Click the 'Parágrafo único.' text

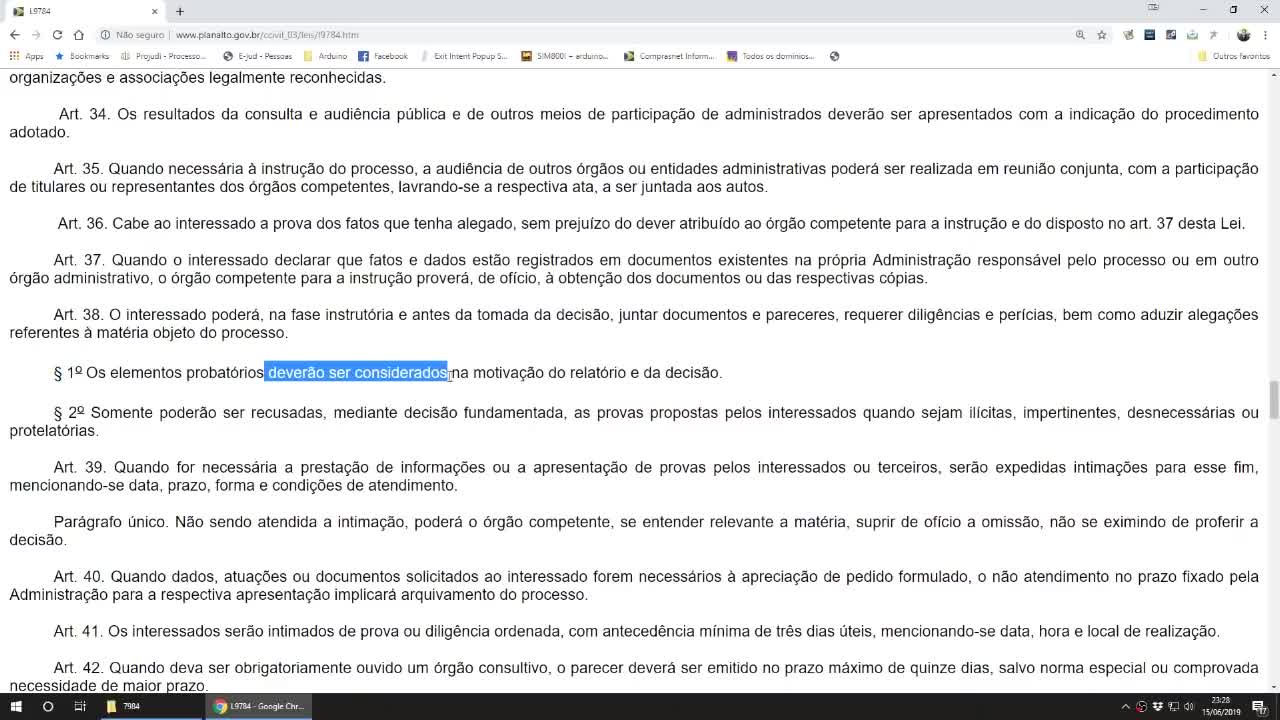pyautogui.click(x=112, y=522)
